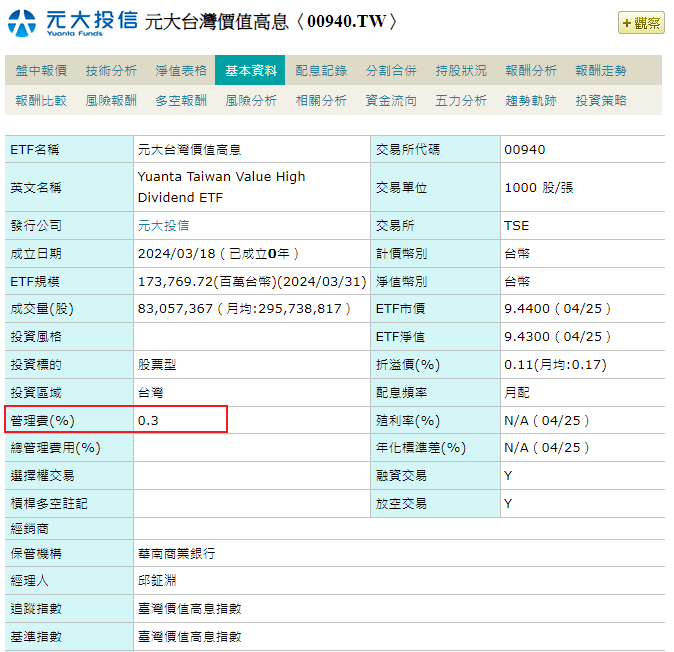The width and height of the screenshot is (674, 652).
Task: Select inception date 2024/03/18
Action: point(176,254)
